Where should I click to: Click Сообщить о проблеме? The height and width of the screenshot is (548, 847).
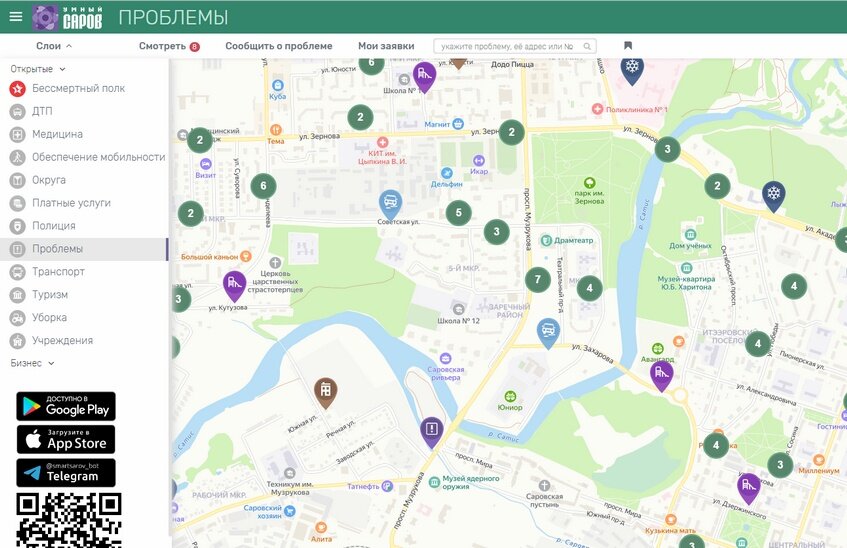[279, 46]
